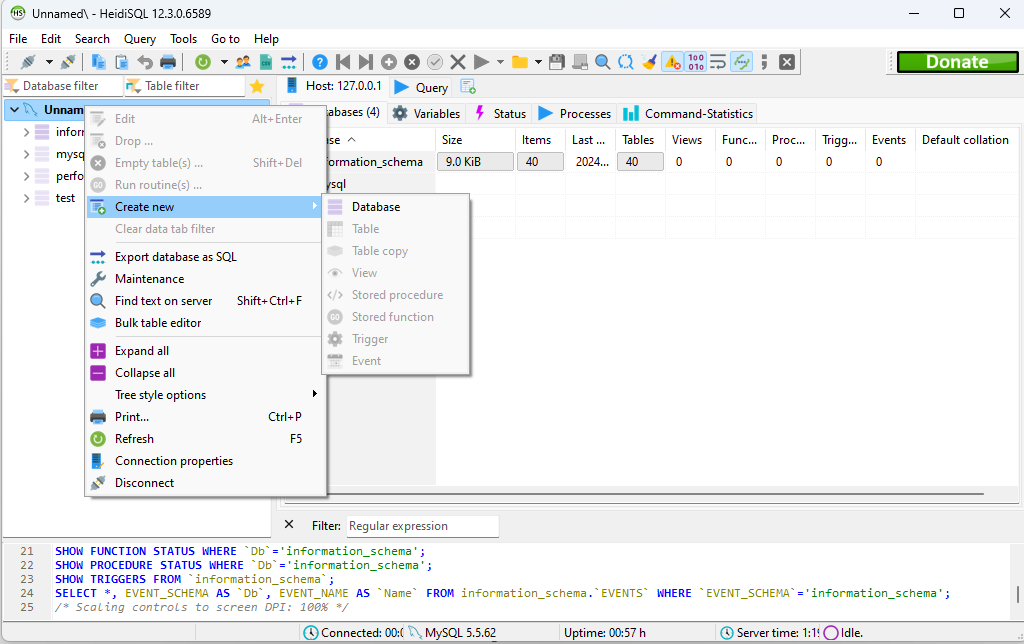Click the copy toolbar icon
The height and width of the screenshot is (644, 1024).
99,62
